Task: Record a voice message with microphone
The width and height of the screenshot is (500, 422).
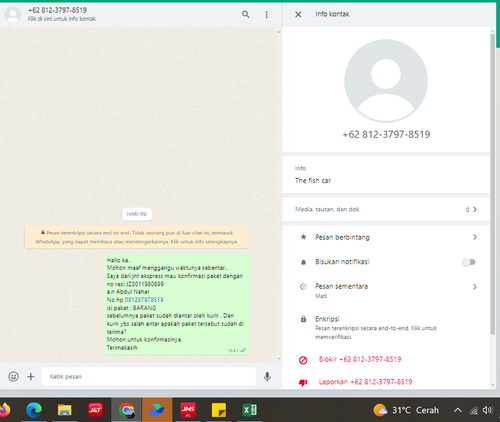Action: pyautogui.click(x=267, y=377)
